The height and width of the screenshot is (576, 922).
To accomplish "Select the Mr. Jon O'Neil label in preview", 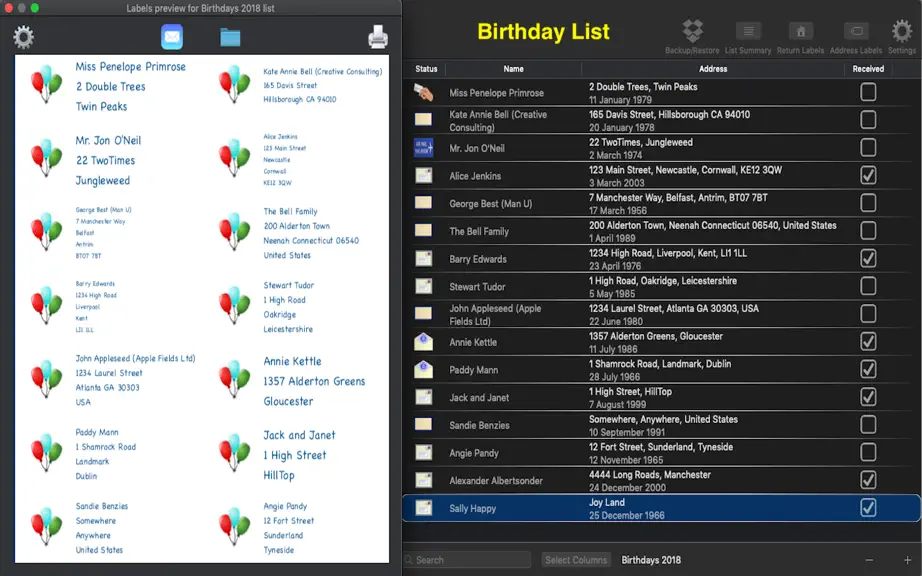I will click(x=88, y=160).
